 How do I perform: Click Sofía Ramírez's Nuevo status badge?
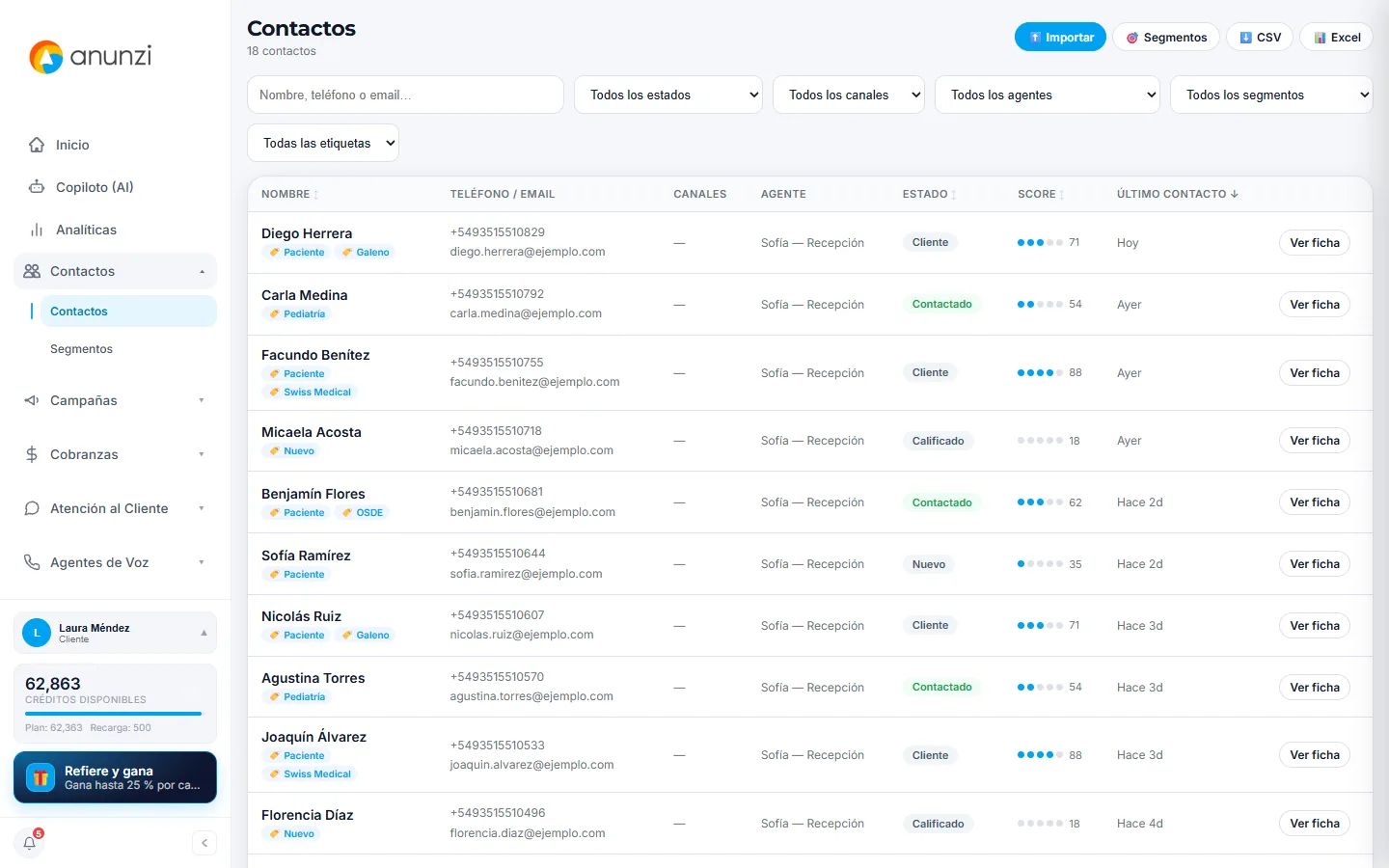[929, 564]
